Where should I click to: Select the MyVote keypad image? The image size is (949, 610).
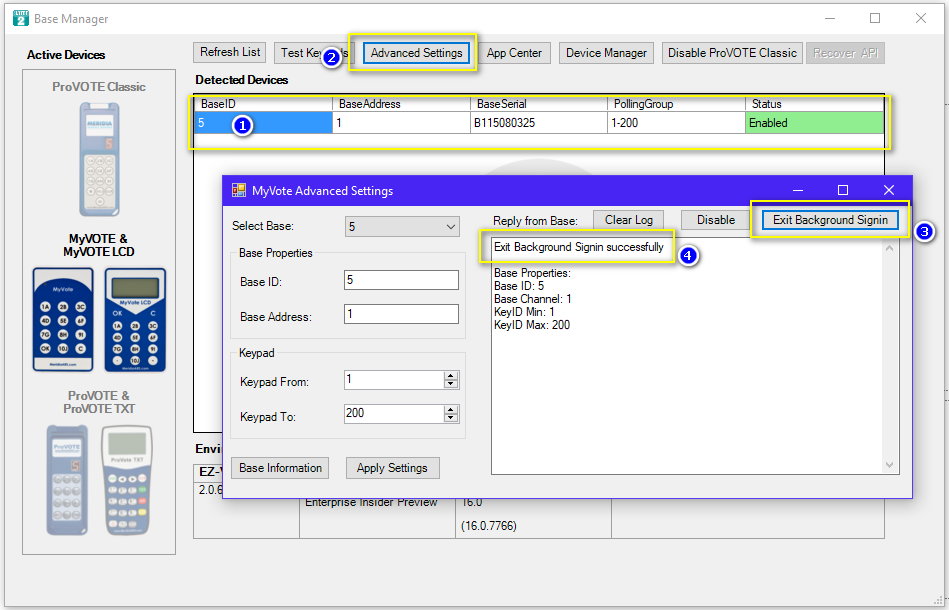click(63, 320)
